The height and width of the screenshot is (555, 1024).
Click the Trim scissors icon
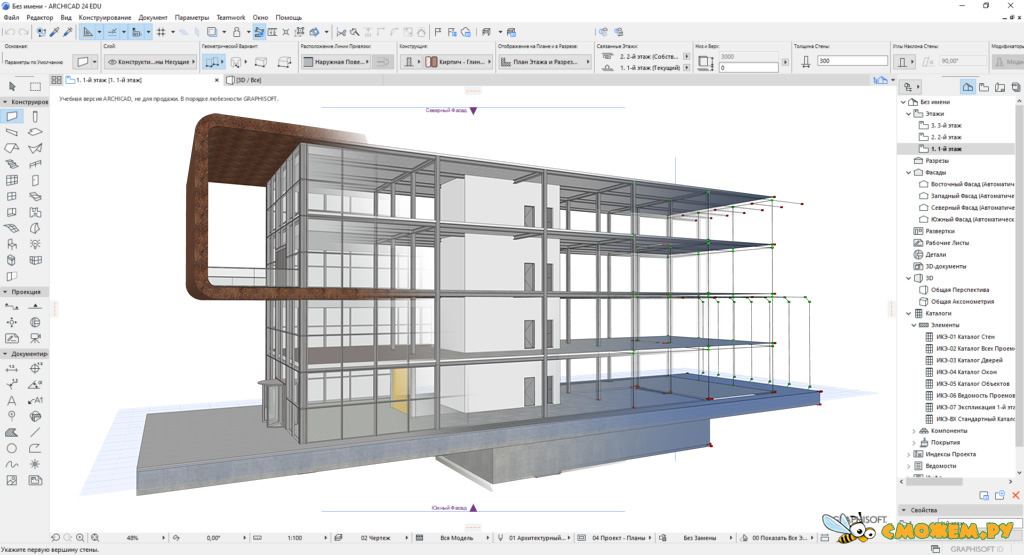[341, 32]
